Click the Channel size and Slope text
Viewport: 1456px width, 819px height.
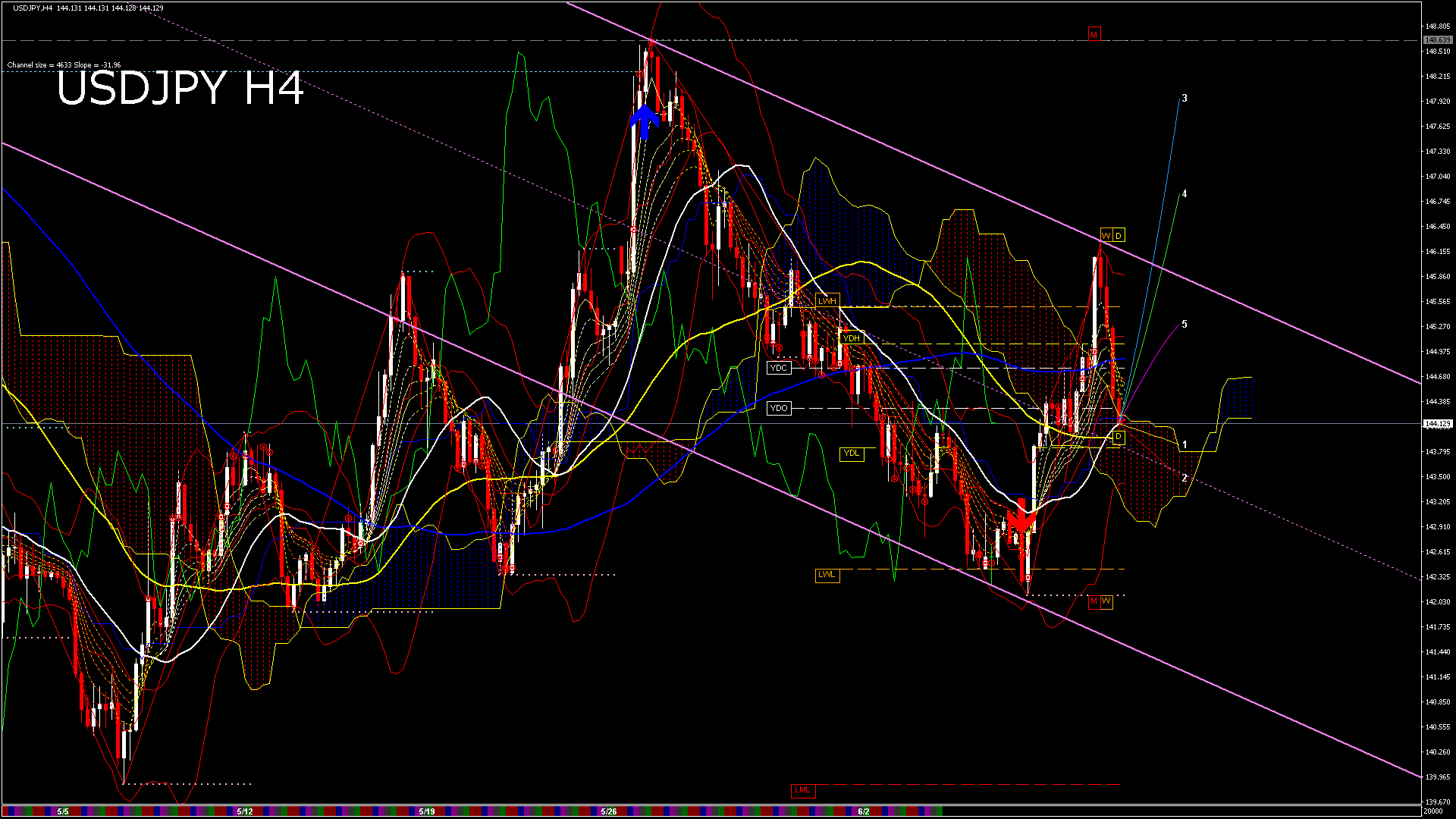click(x=64, y=65)
